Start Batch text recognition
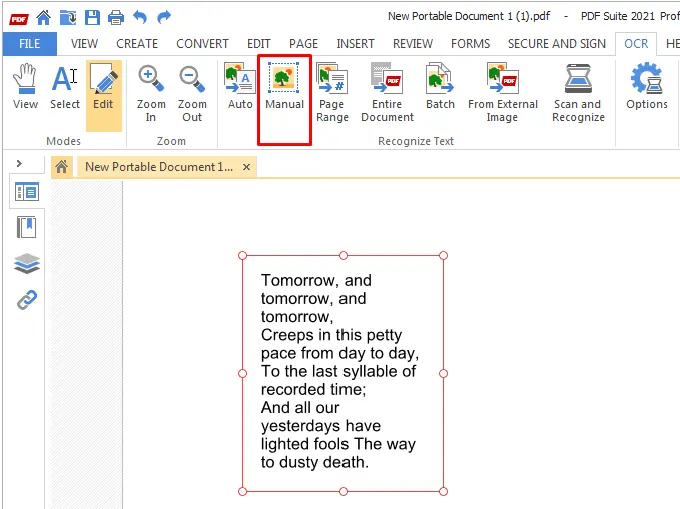This screenshot has height=509, width=680. (440, 87)
